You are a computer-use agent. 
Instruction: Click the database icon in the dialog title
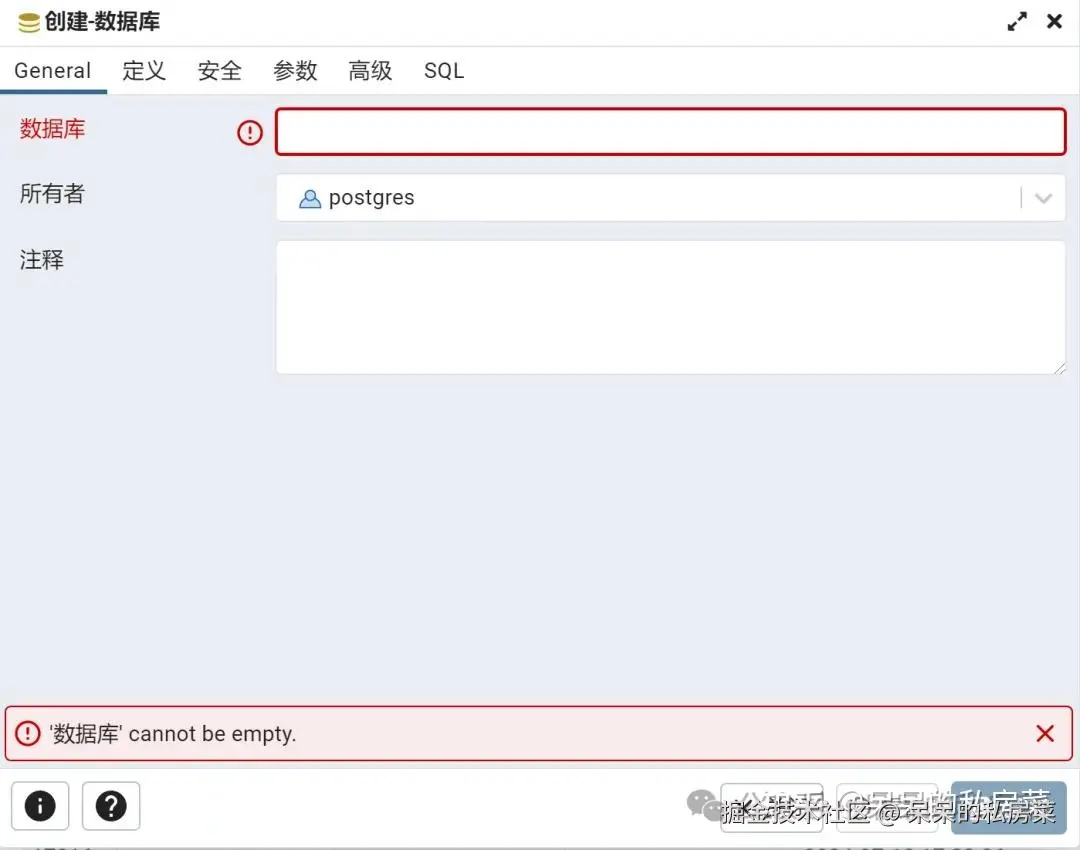(x=29, y=22)
